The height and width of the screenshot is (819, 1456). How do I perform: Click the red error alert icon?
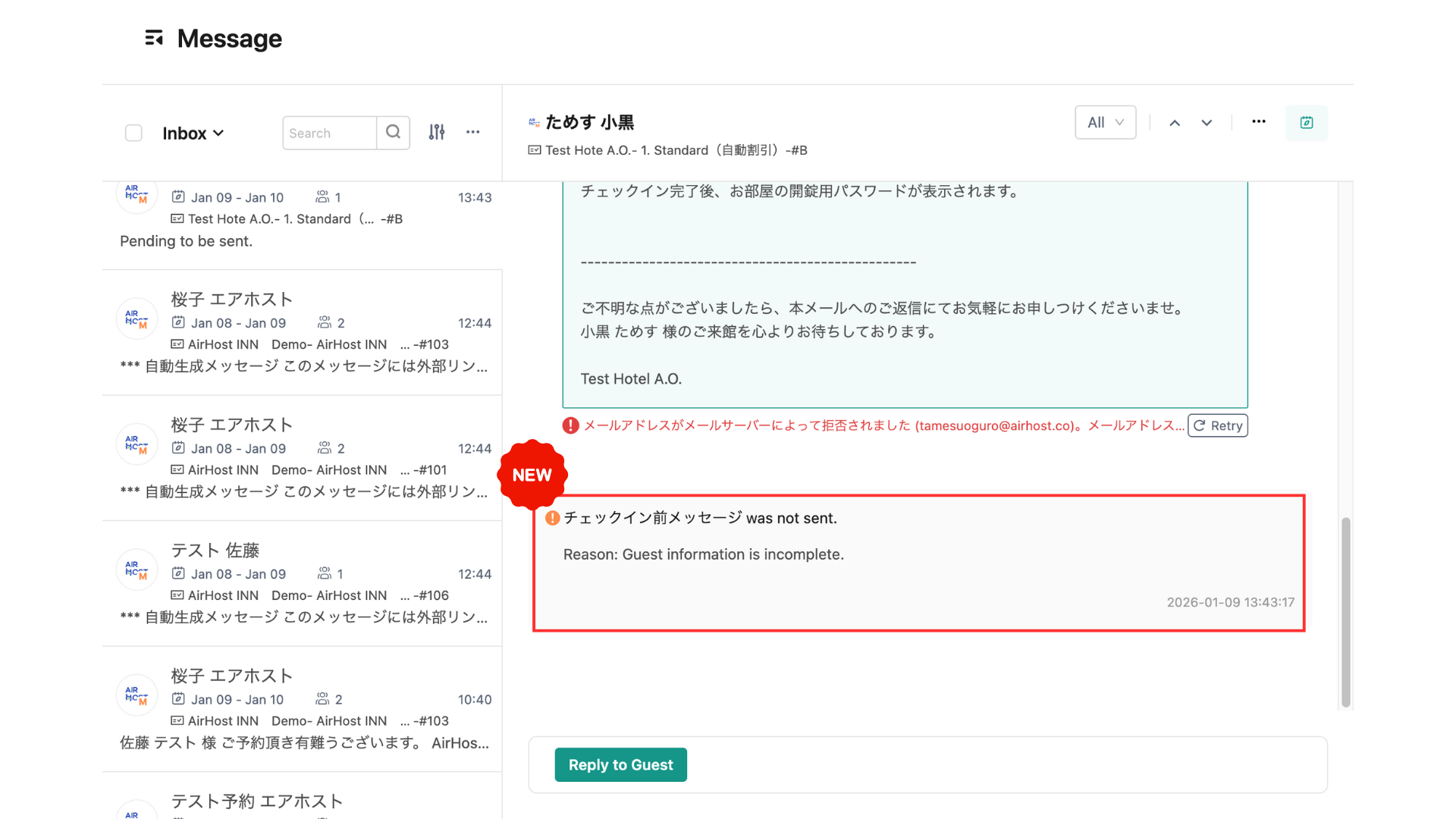point(570,425)
